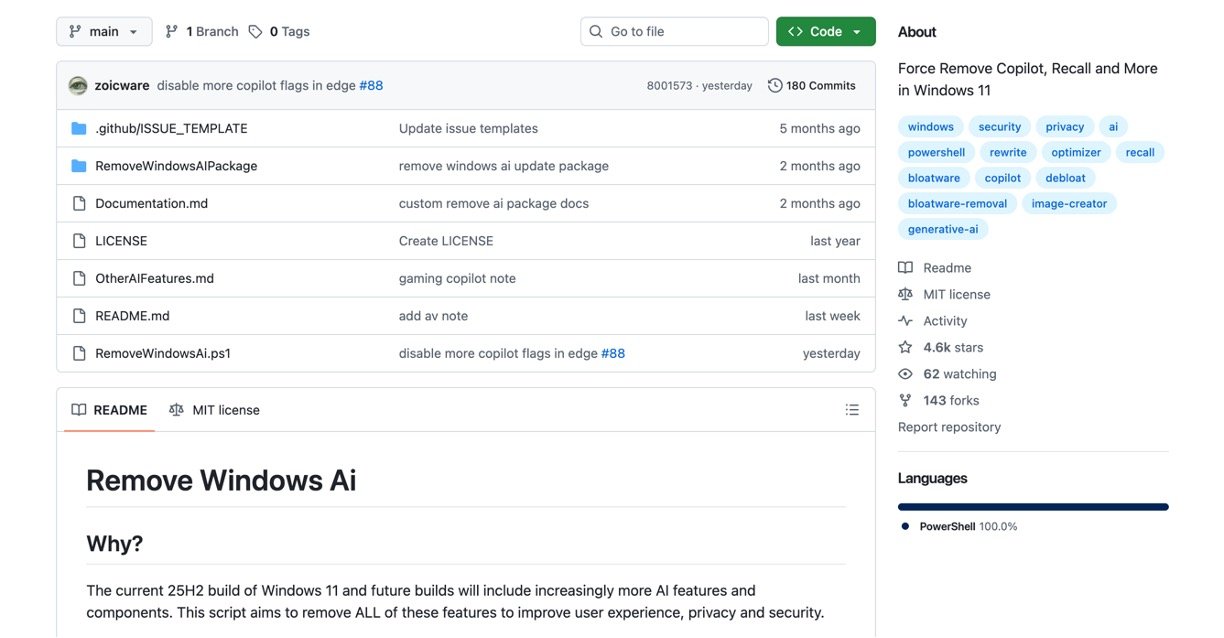This screenshot has height=638, width=1224.
Task: Click the file icon for LICENSE
Action: (79, 241)
